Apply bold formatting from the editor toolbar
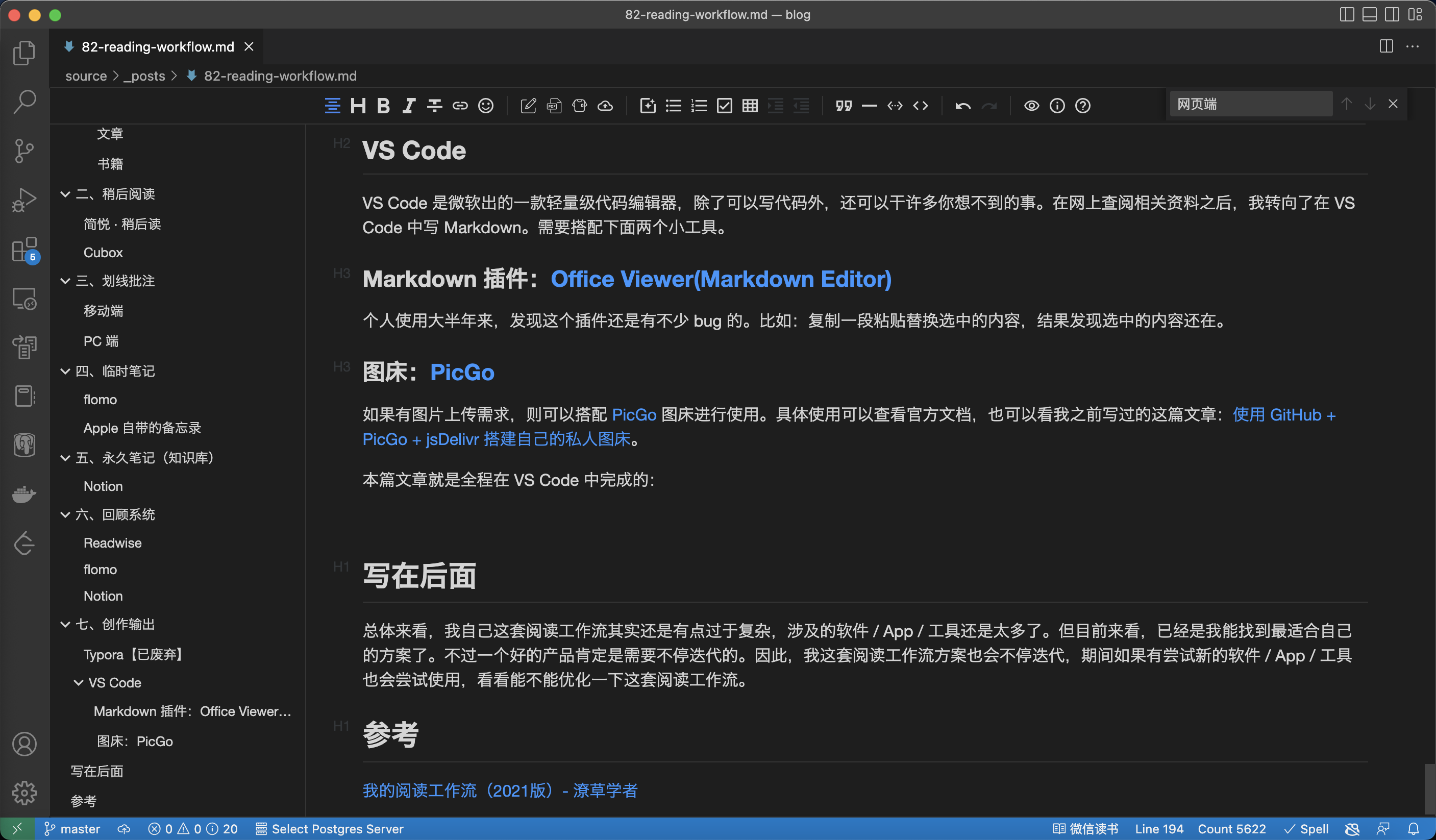Screen dimensions: 1436x840 [x=384, y=106]
